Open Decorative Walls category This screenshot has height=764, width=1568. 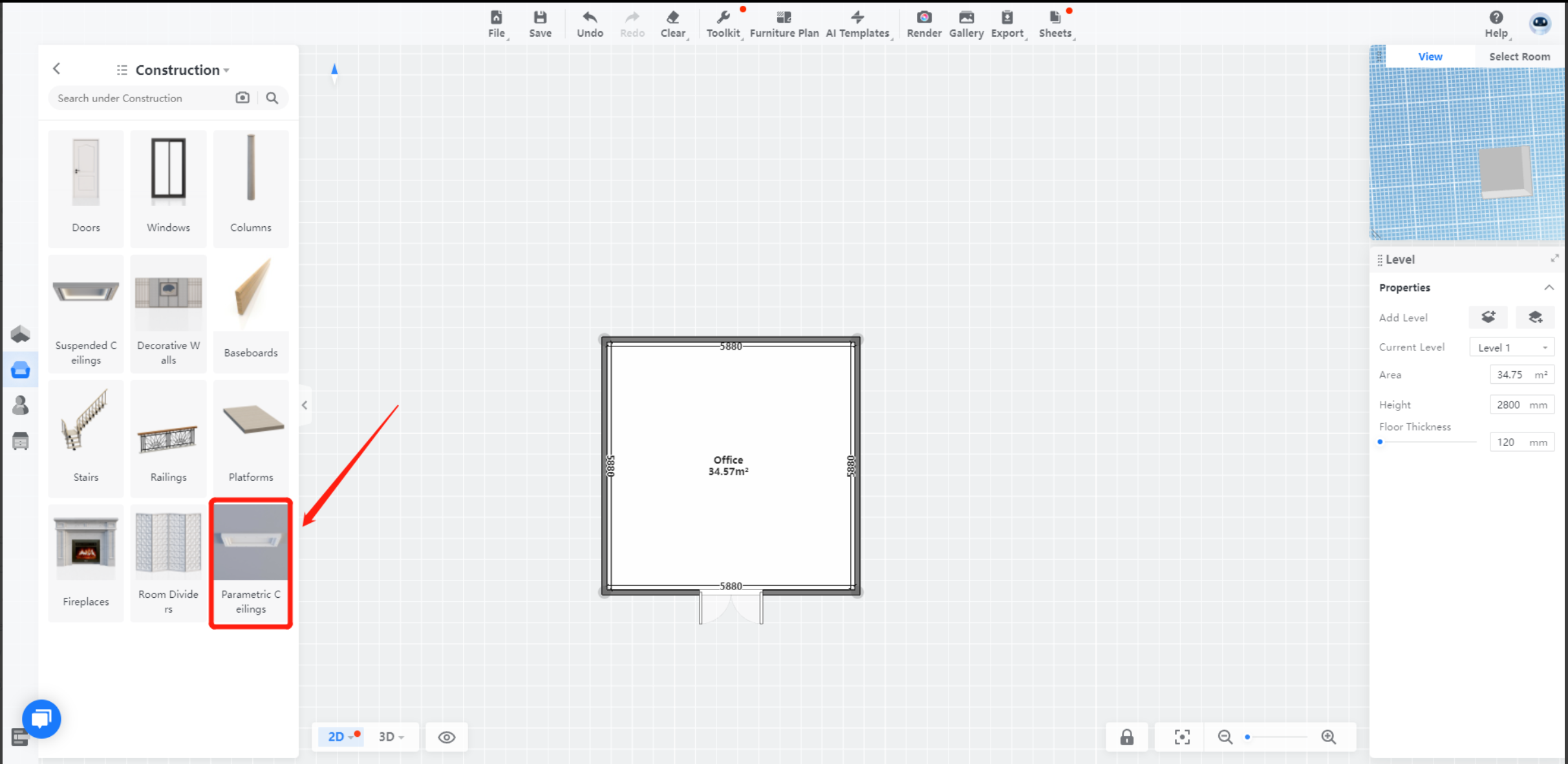pyautogui.click(x=168, y=313)
